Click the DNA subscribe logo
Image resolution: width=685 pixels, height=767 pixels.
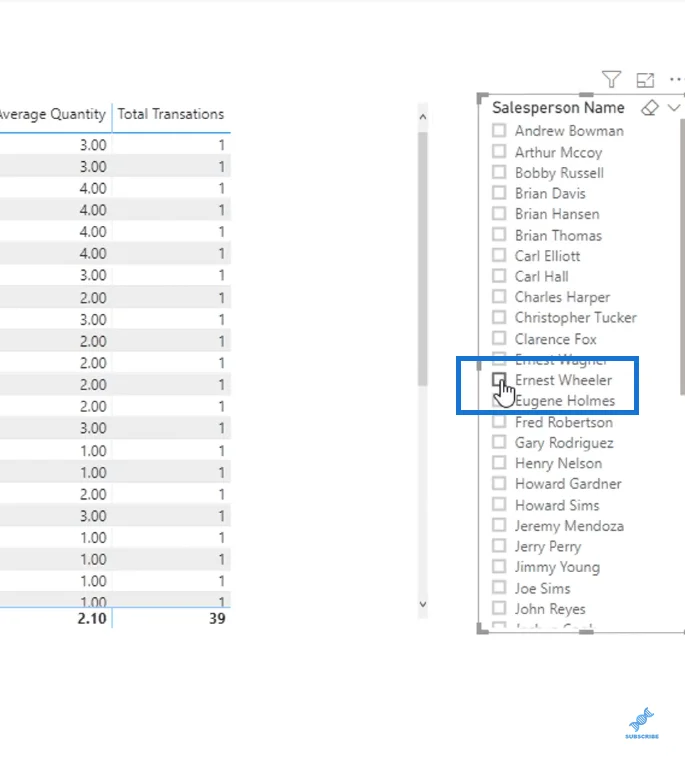641,722
